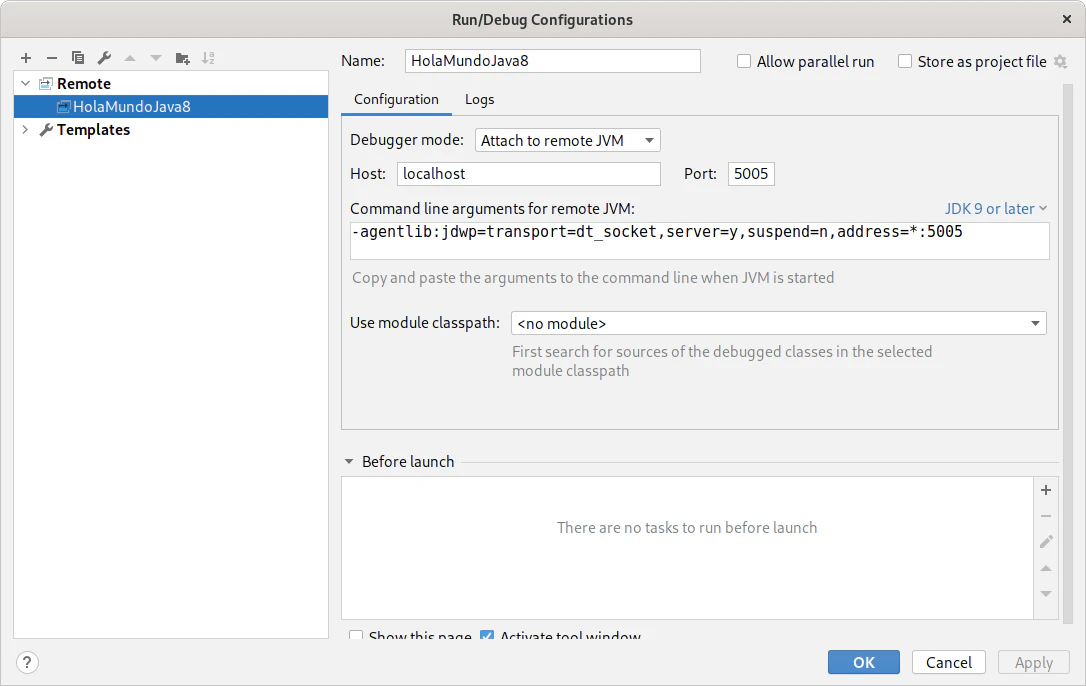Add a Before launch task with plus icon
This screenshot has width=1086, height=686.
tap(1046, 490)
